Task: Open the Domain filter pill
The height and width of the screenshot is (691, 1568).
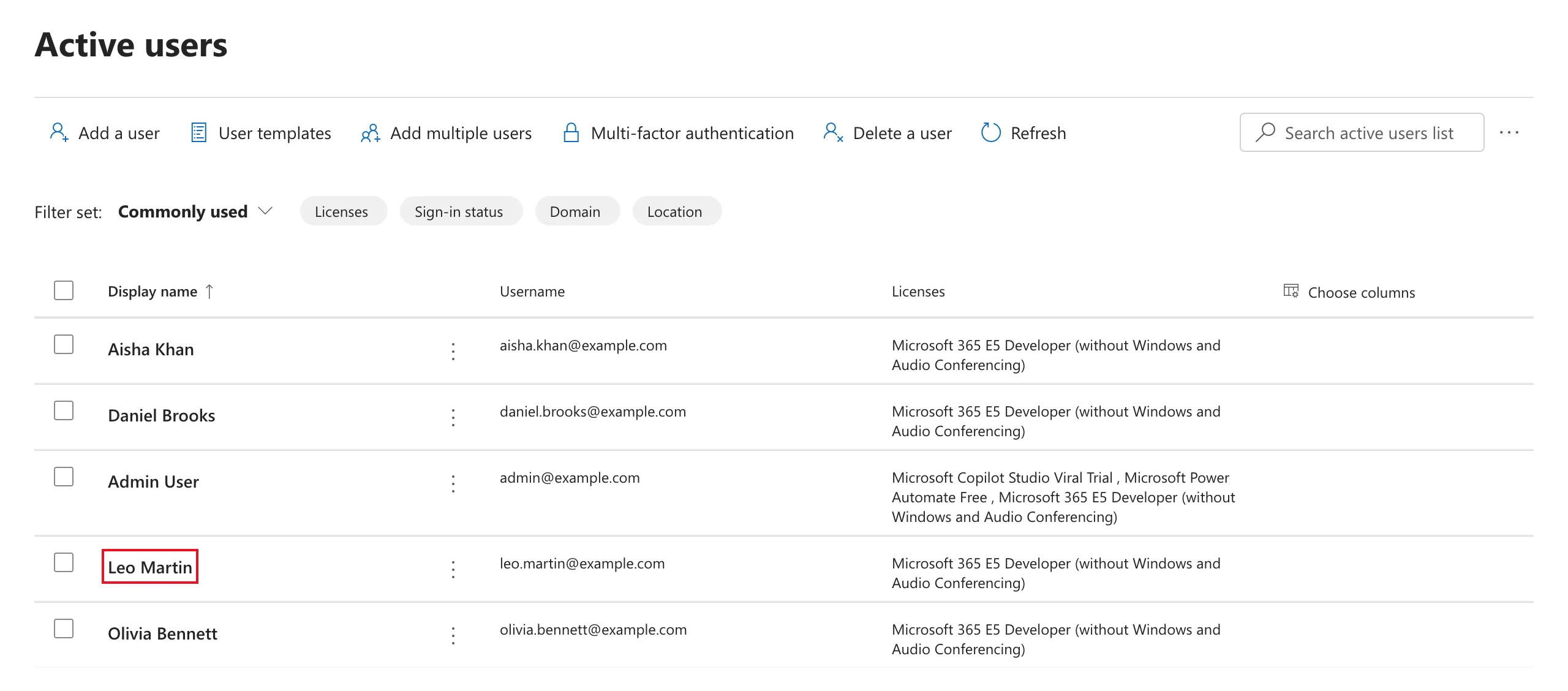Action: [577, 211]
